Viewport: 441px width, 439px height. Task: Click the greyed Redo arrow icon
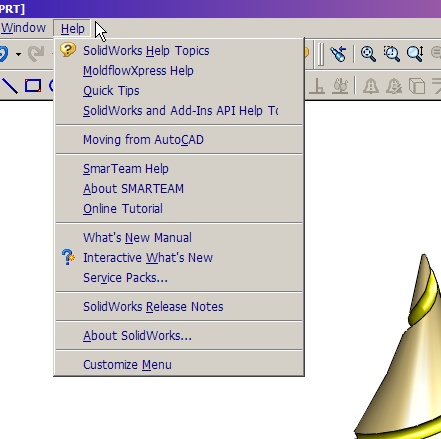[x=36, y=54]
